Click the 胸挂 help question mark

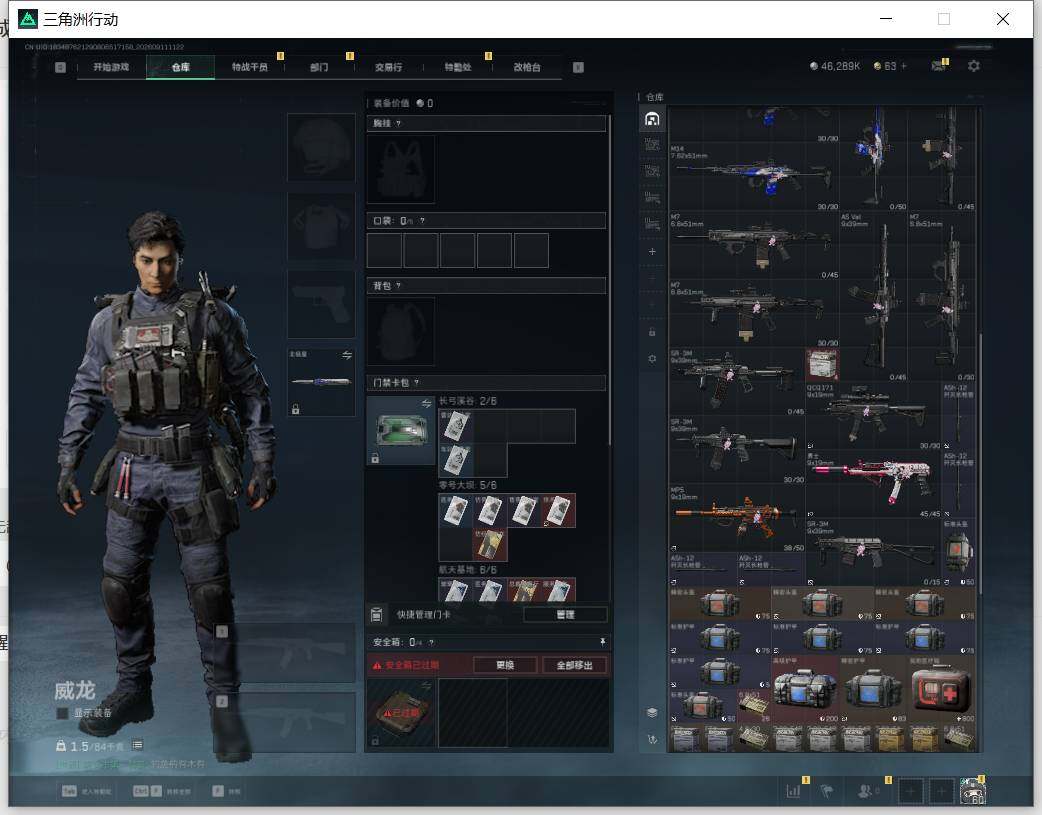(x=398, y=124)
